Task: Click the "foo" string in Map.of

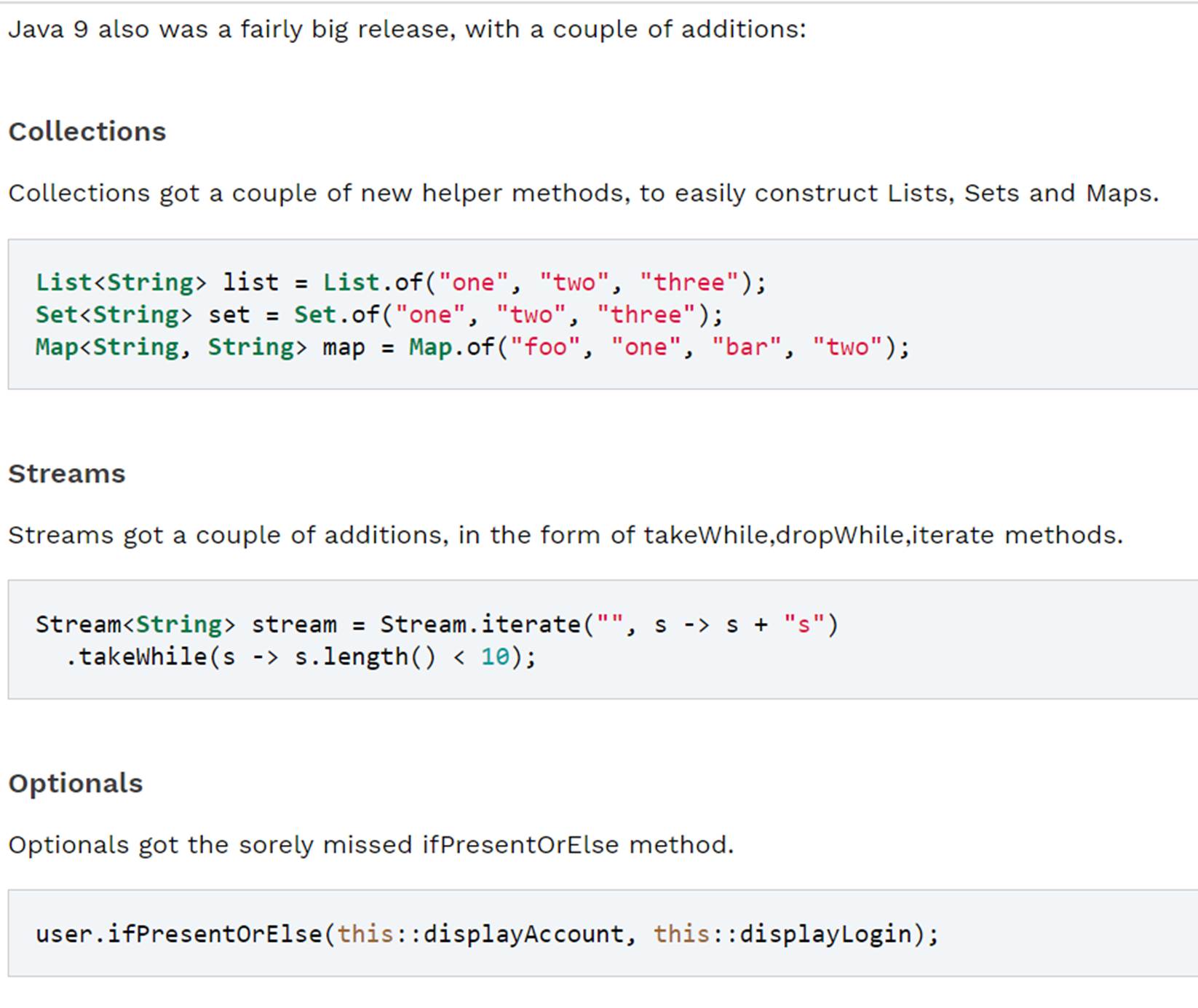Action: pos(545,347)
